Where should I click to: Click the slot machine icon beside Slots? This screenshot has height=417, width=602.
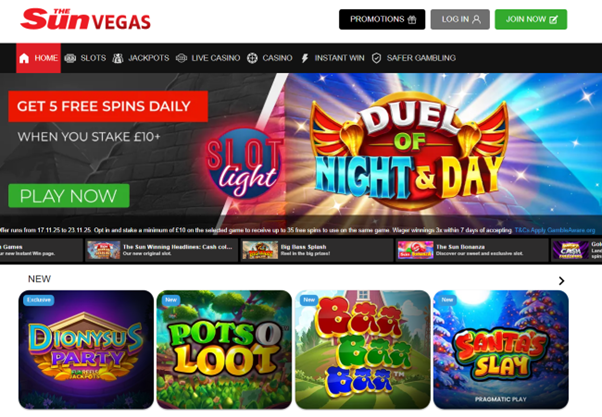pos(70,58)
